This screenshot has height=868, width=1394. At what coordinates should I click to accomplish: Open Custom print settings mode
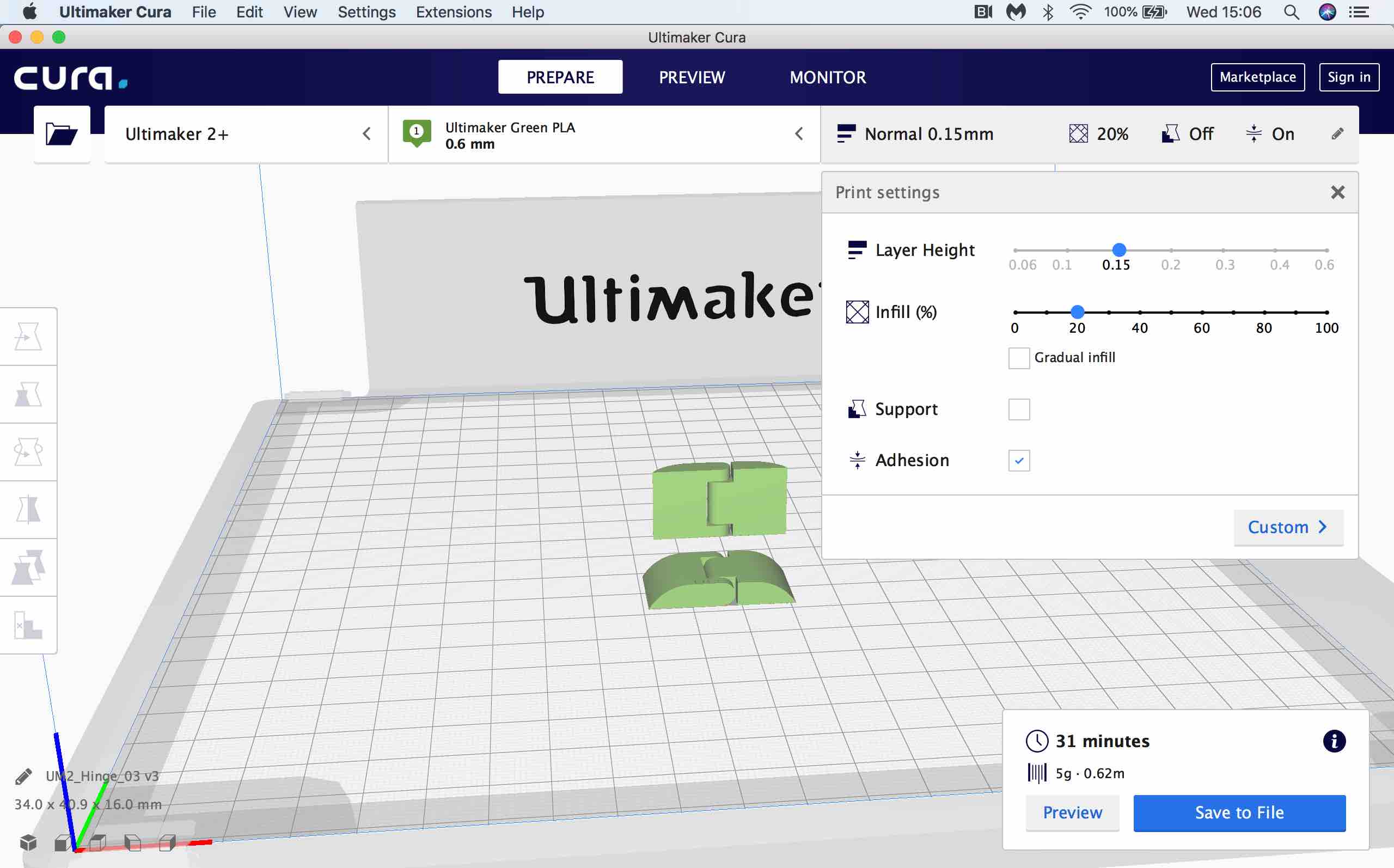(x=1288, y=527)
